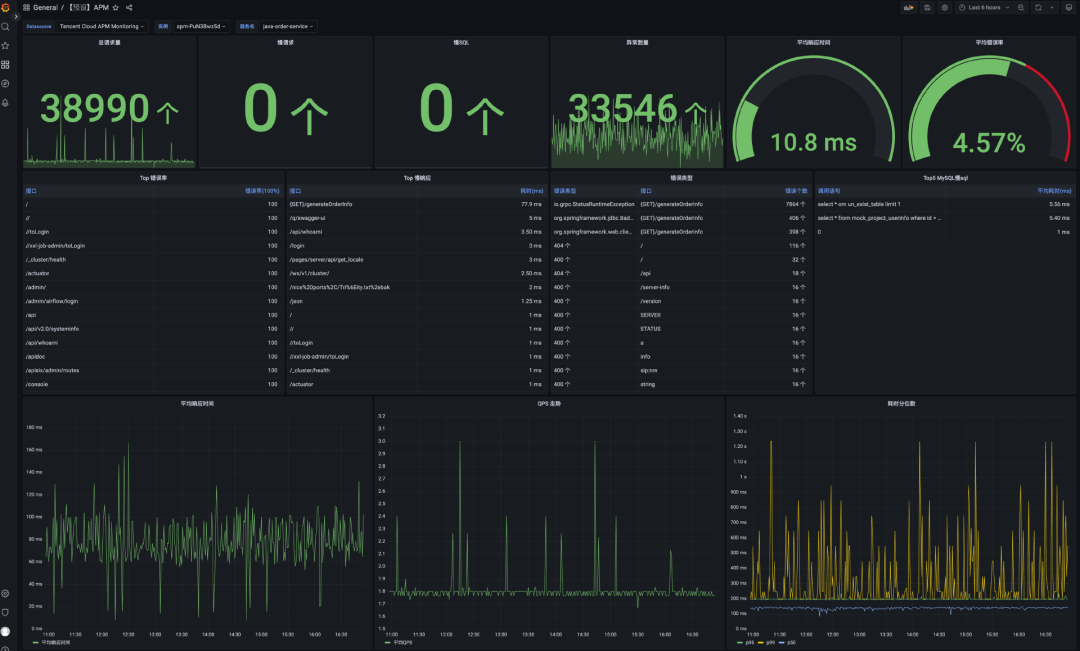
Task: Click the //xxl-job-admin/toLogin row in error rate table
Action: (153, 246)
